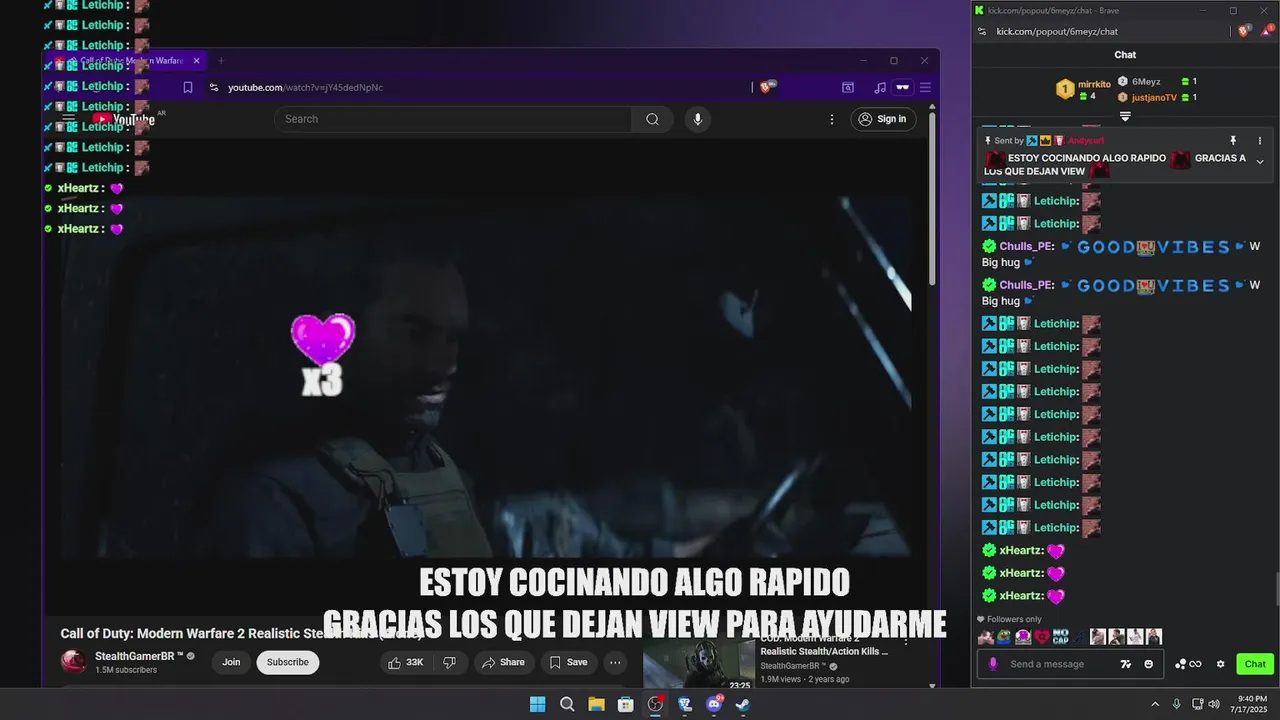The height and width of the screenshot is (720, 1280).
Task: Like the video with 33K likes
Action: coord(405,662)
